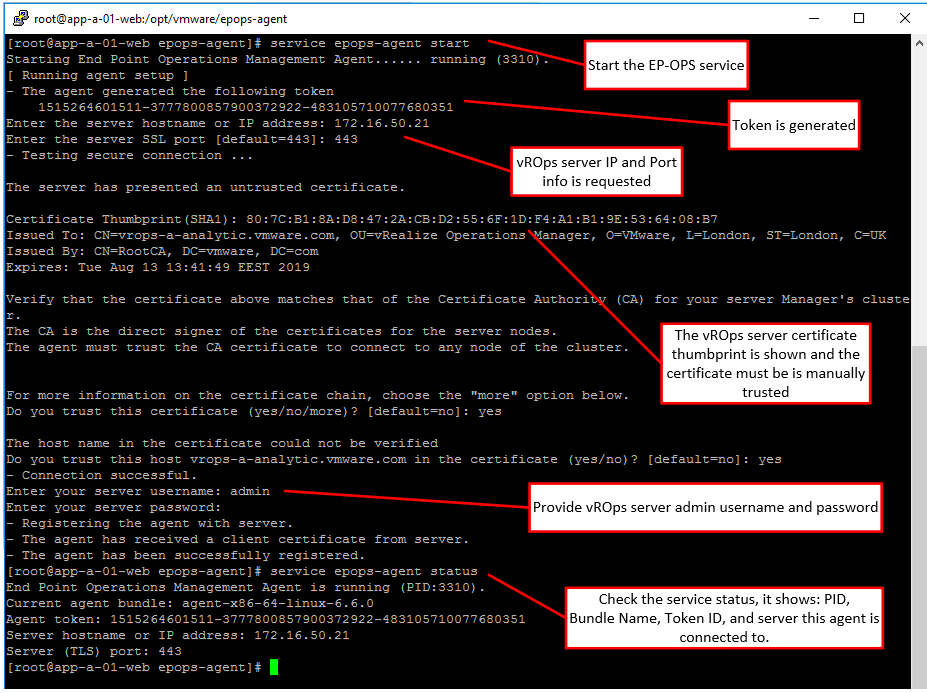Click '- Connection successful.' line
Image resolution: width=927 pixels, height=693 pixels.
(x=101, y=475)
